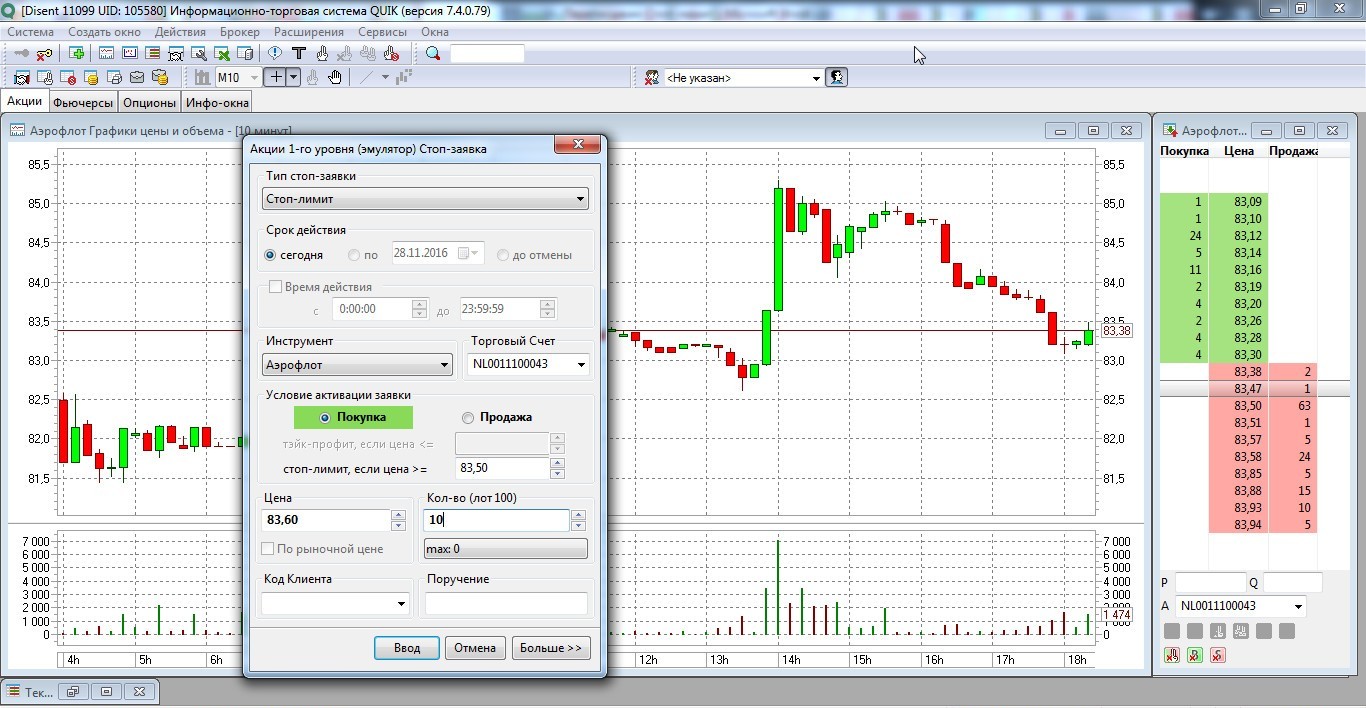Click the blue exclamation speech-bubble icon

click(x=275, y=53)
